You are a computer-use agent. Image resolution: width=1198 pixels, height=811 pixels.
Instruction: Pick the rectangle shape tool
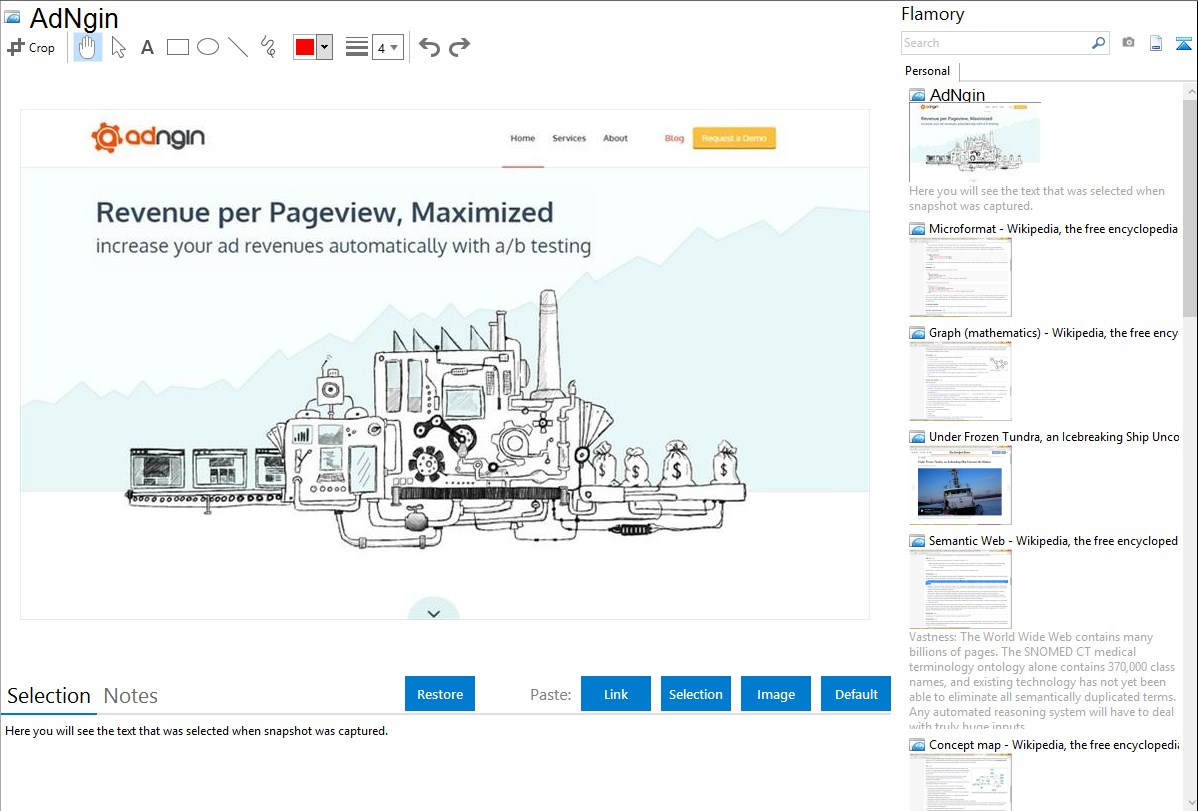[177, 47]
